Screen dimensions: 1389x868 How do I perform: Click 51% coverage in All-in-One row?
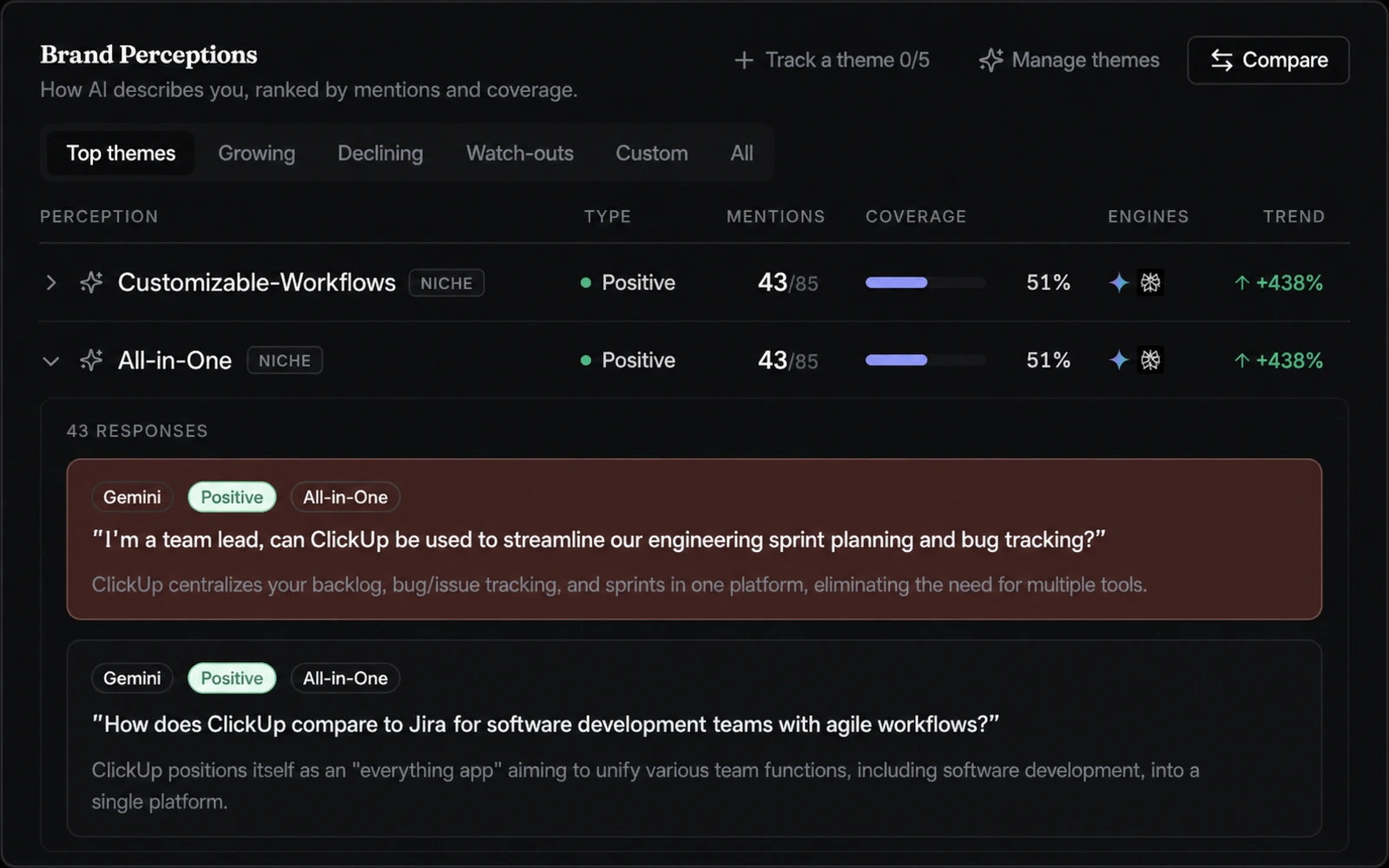(x=1049, y=360)
